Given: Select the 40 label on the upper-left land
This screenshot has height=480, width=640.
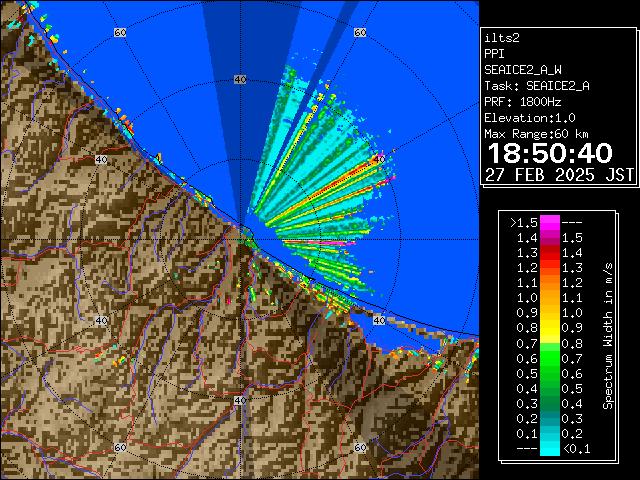Looking at the screenshot, I should (x=101, y=160).
